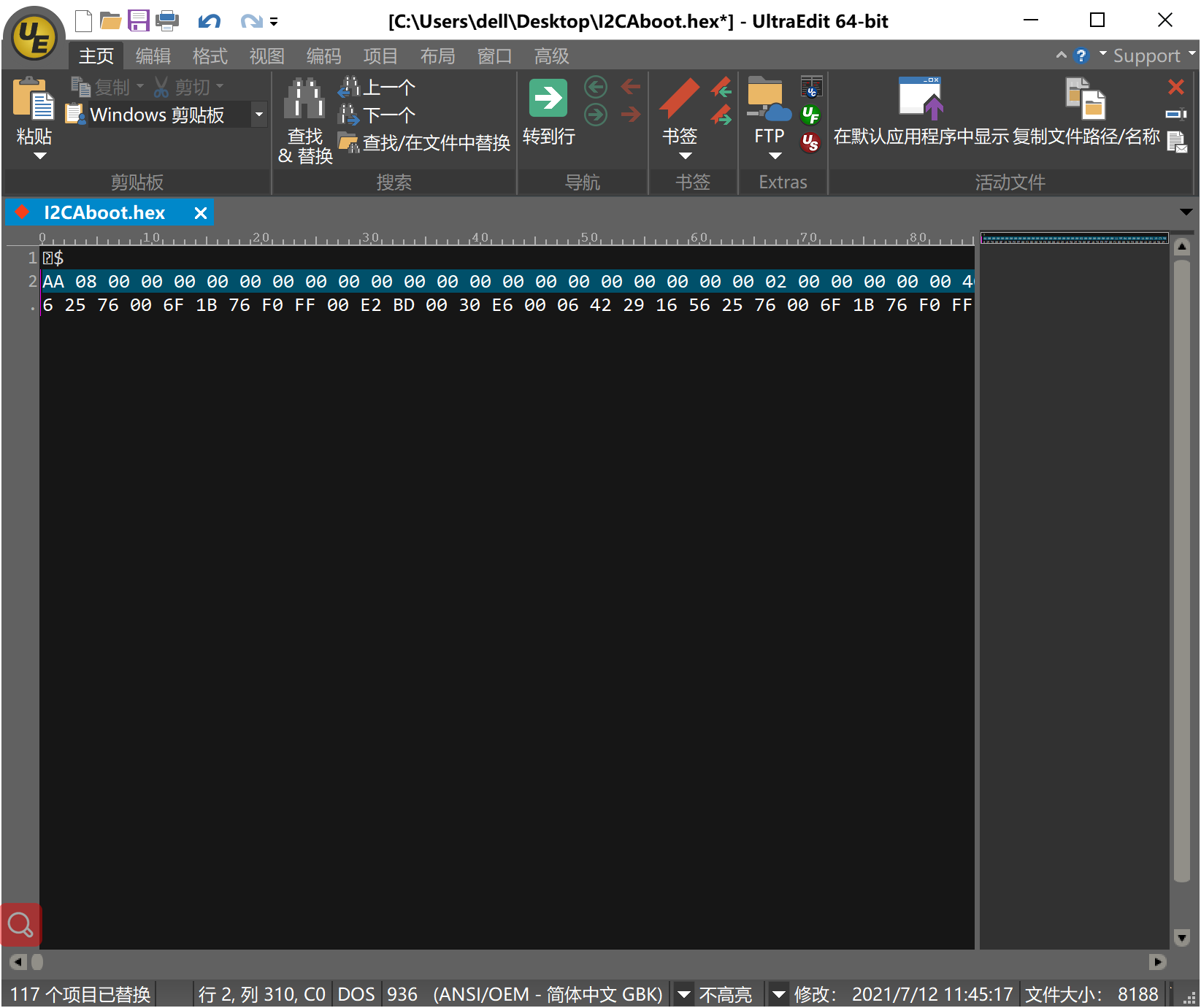Open the document tab list dropdown arrow

(1186, 212)
